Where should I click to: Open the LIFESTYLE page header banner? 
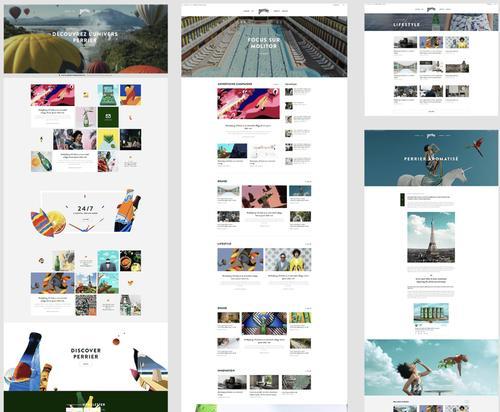[x=431, y=22]
